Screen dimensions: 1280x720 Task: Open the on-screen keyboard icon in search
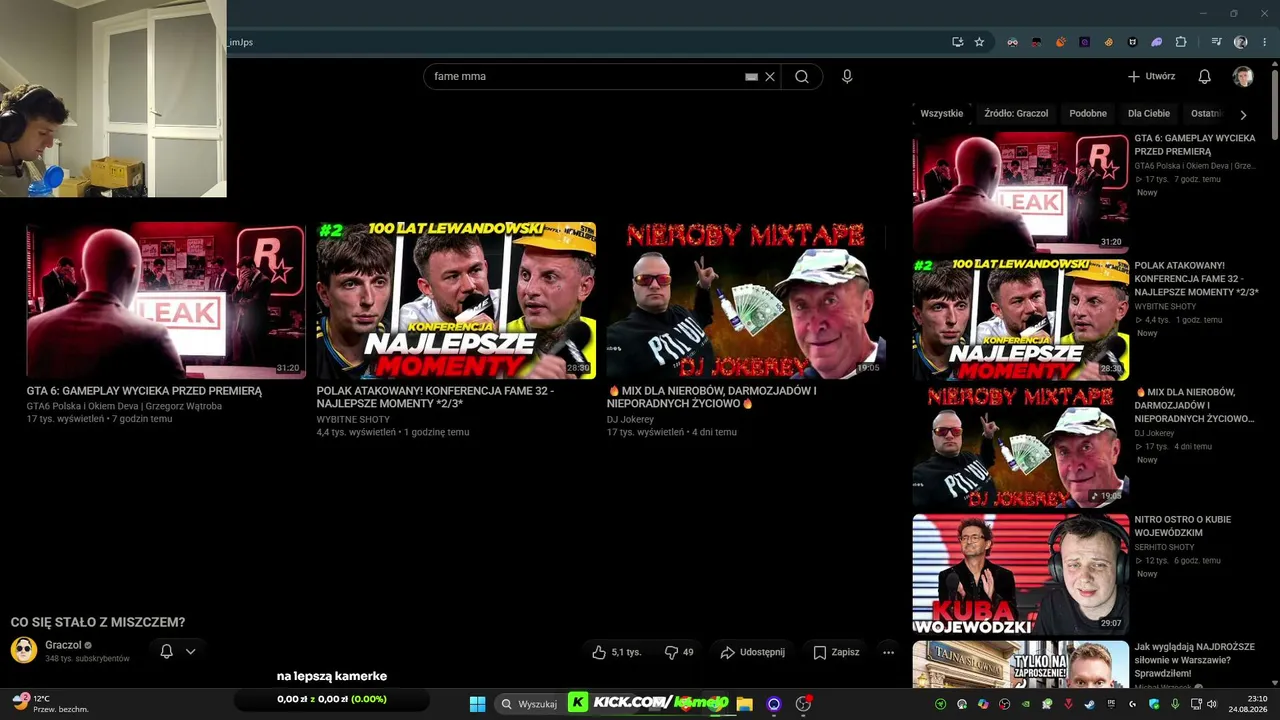(751, 76)
